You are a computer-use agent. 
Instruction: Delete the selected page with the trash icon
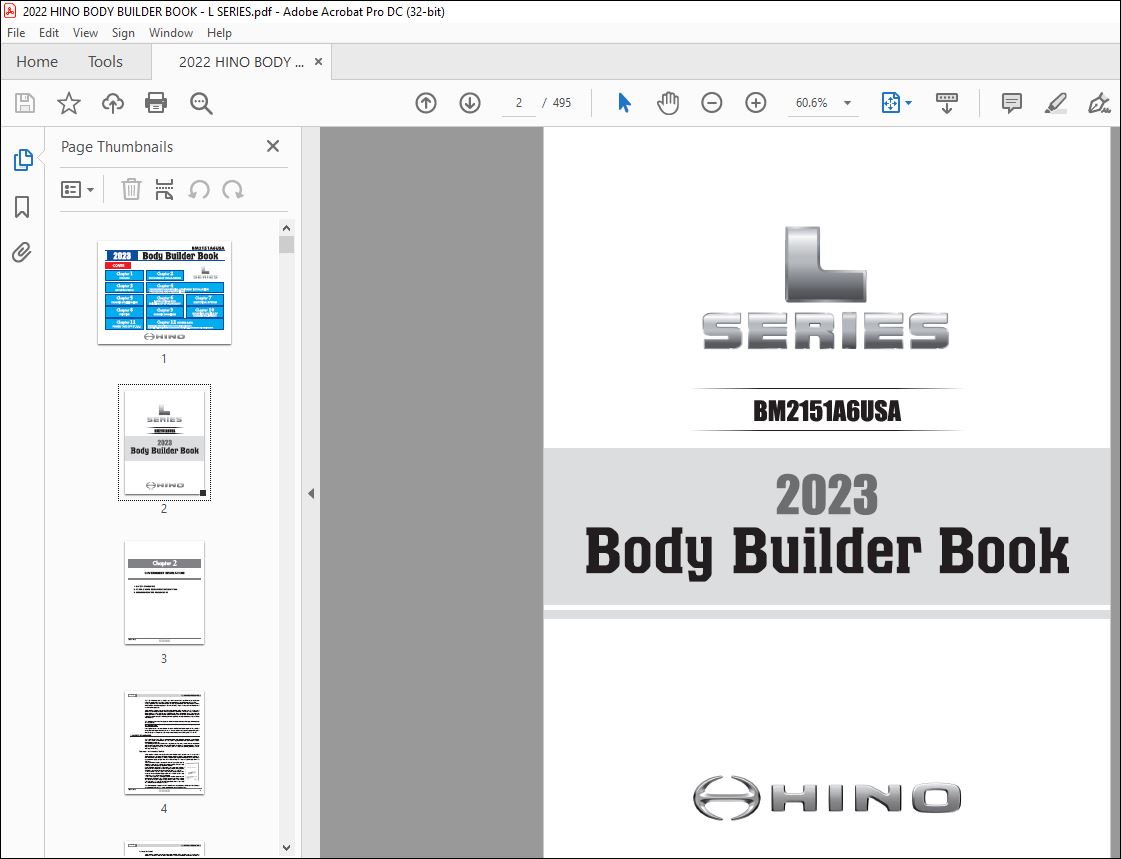point(131,189)
